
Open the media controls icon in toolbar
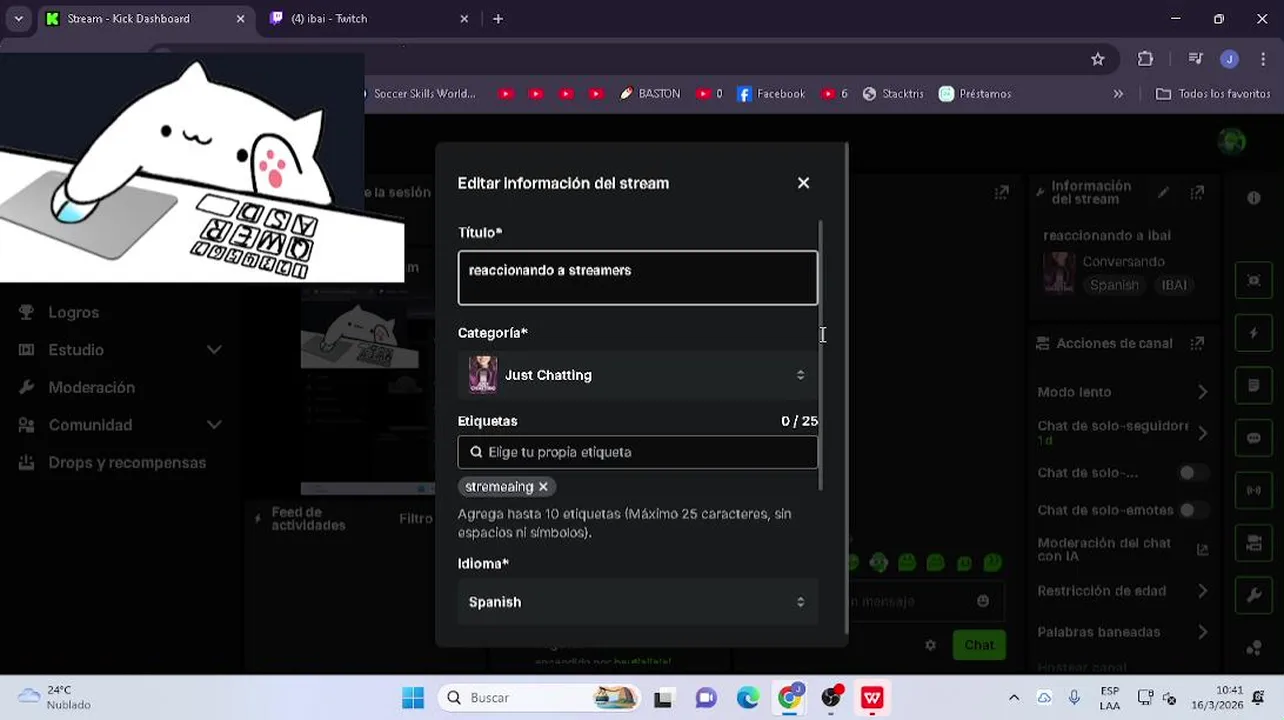tap(1195, 59)
